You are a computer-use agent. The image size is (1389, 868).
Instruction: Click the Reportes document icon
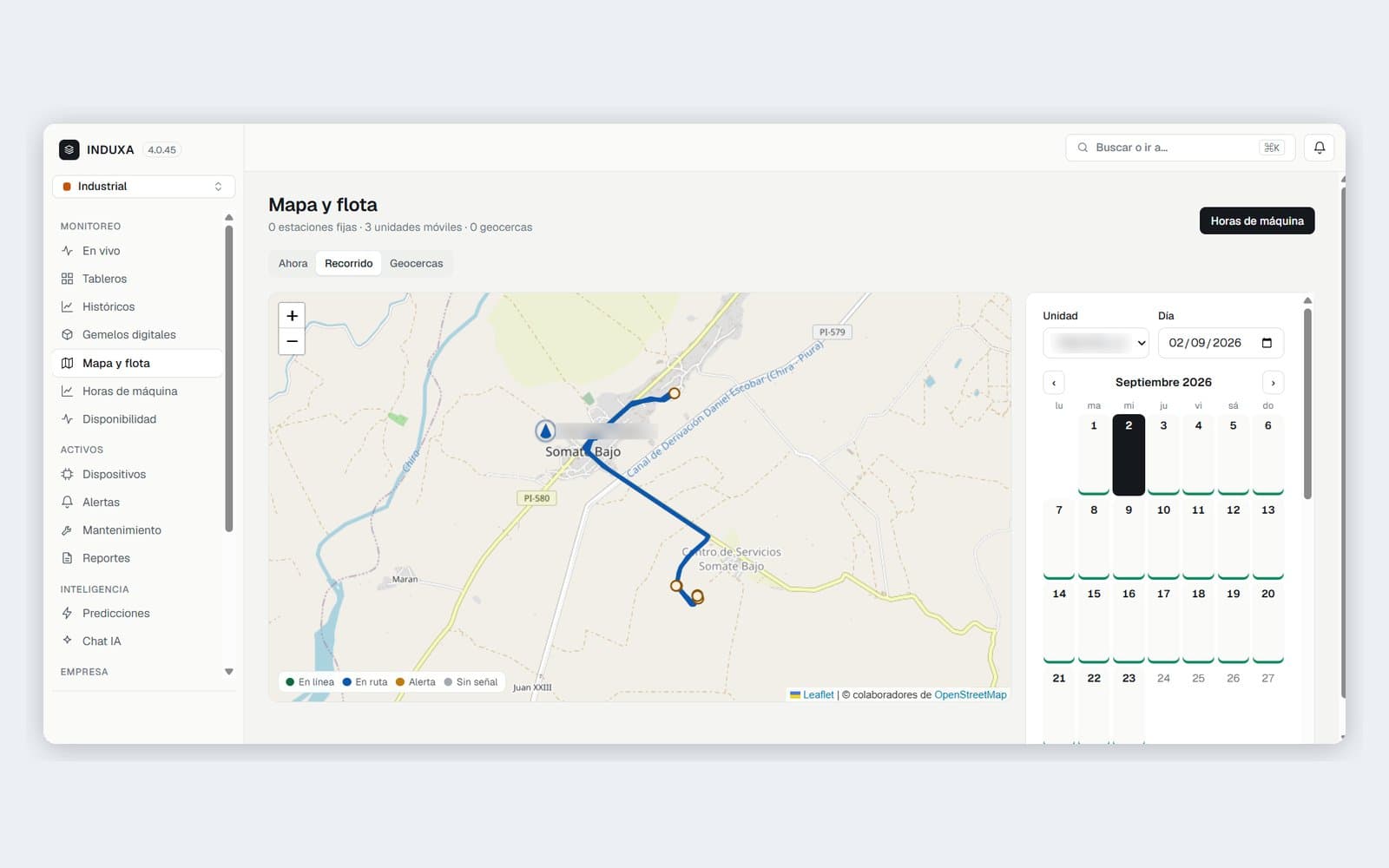(67, 558)
